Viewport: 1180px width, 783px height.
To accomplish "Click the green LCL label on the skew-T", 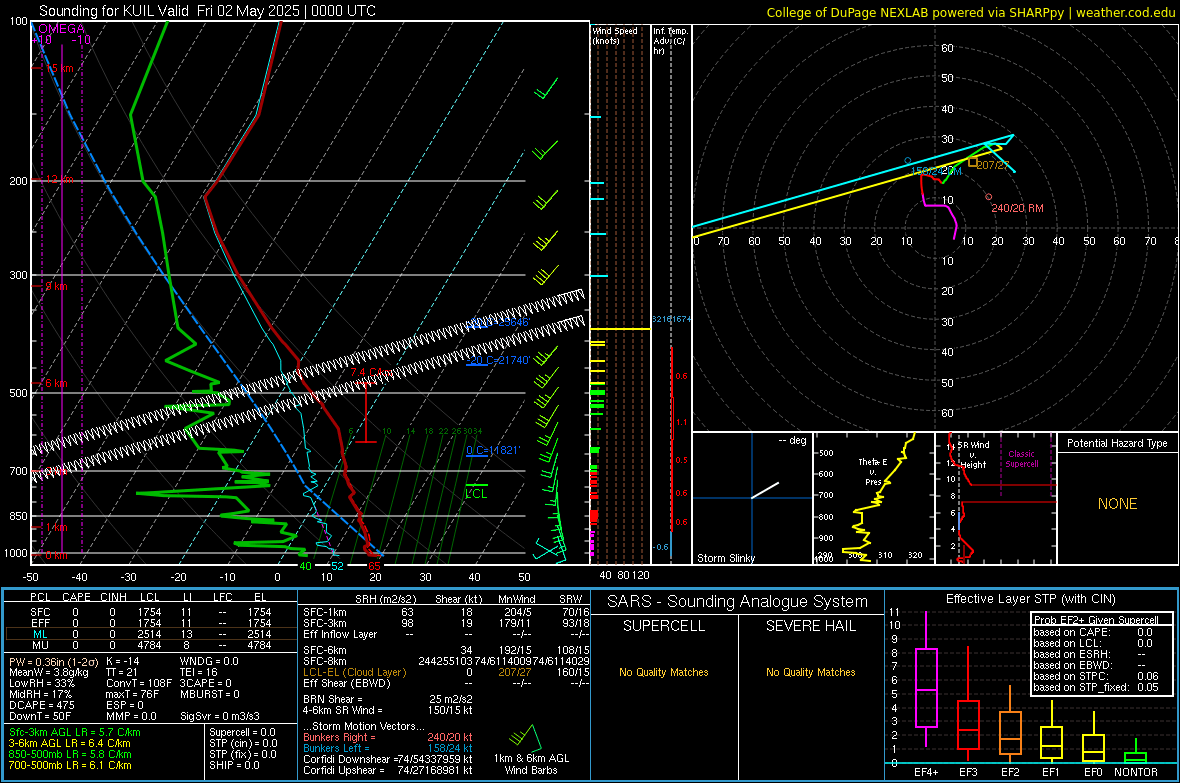I will pyautogui.click(x=476, y=494).
